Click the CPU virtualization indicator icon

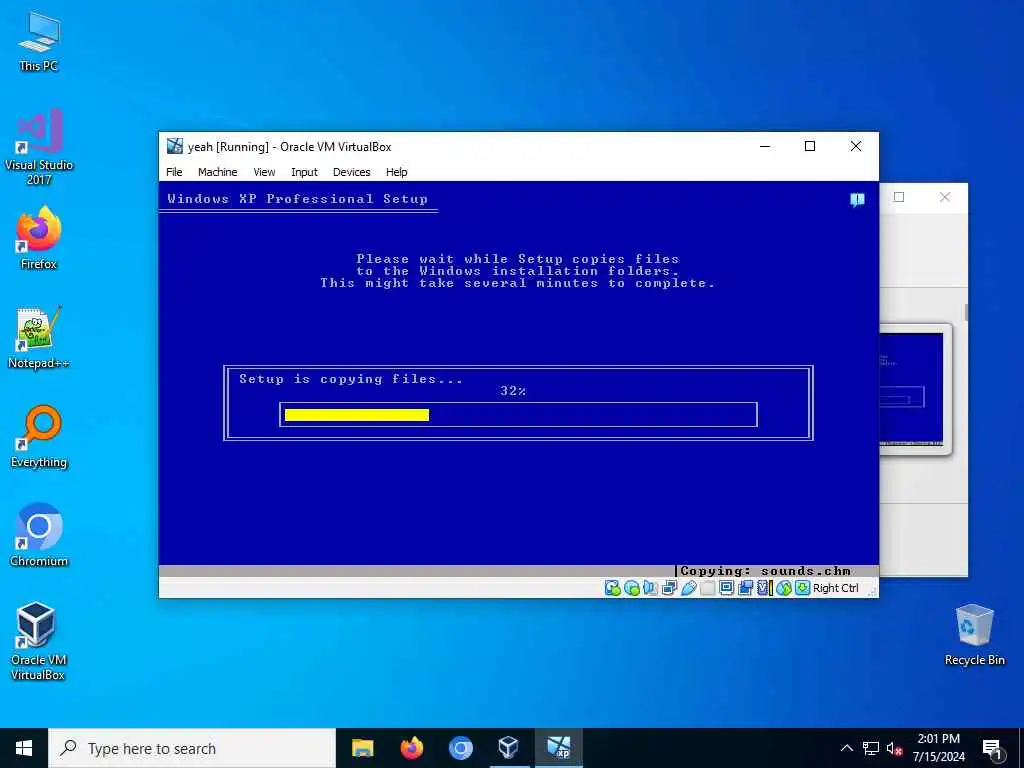(x=764, y=588)
